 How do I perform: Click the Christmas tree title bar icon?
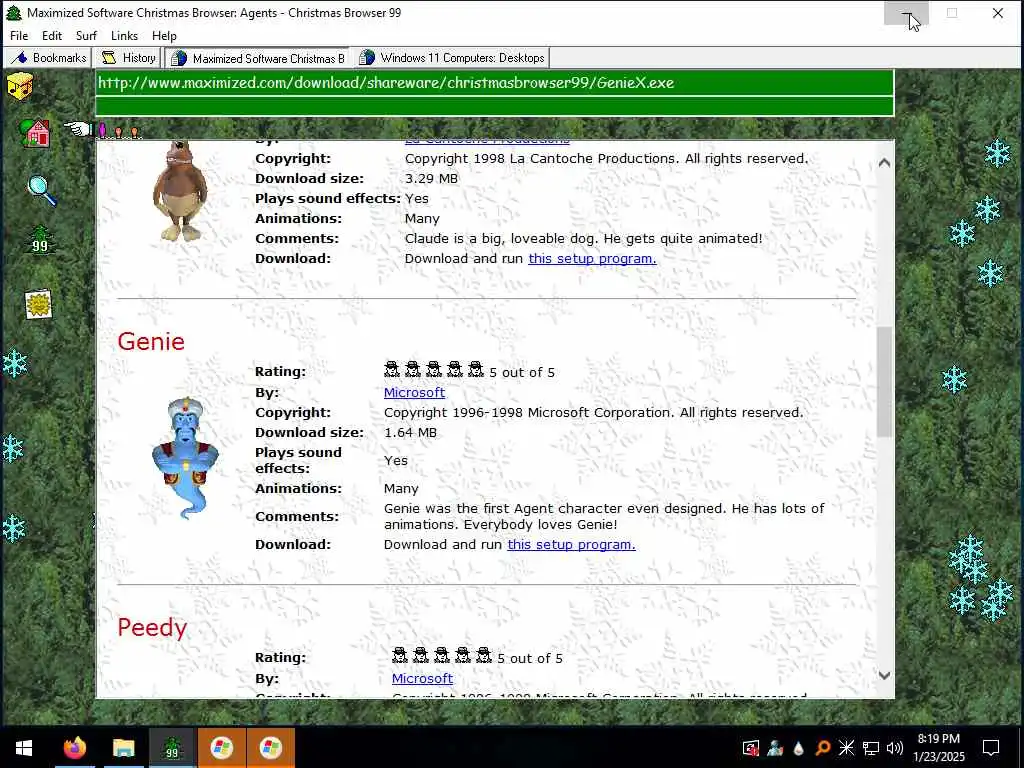(x=14, y=12)
